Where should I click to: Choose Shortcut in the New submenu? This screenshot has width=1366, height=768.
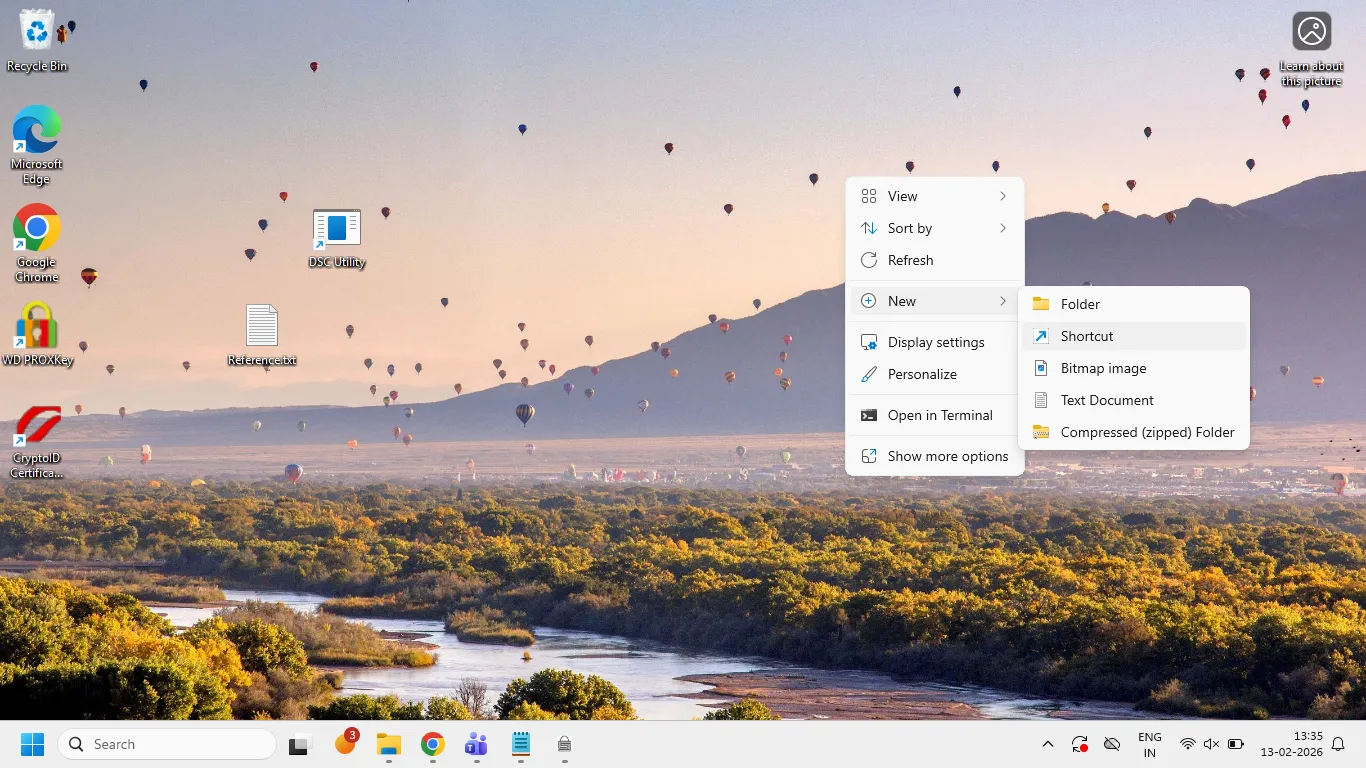point(1134,336)
